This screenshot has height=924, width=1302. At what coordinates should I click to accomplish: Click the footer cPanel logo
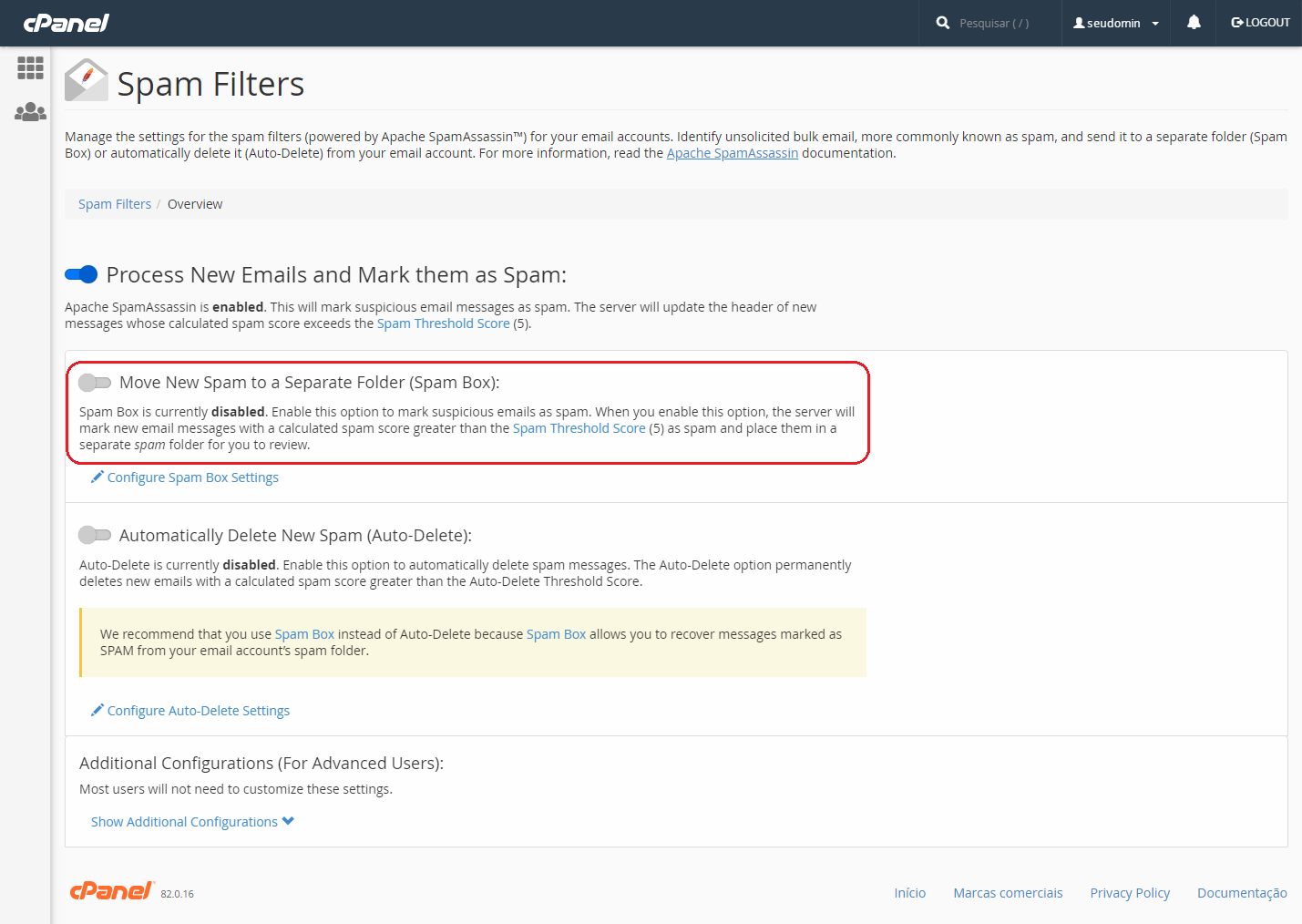[x=112, y=890]
